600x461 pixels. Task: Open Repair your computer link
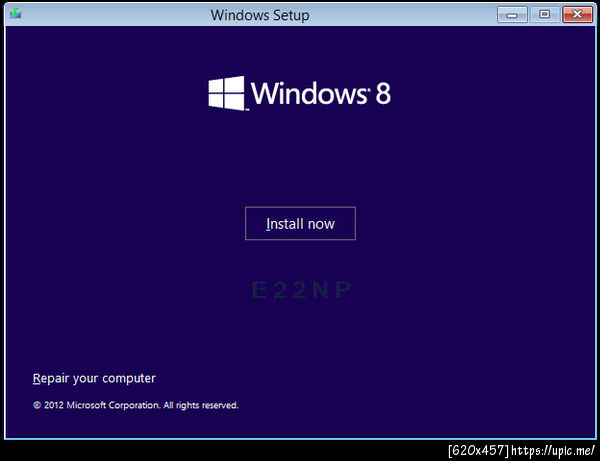tap(94, 378)
